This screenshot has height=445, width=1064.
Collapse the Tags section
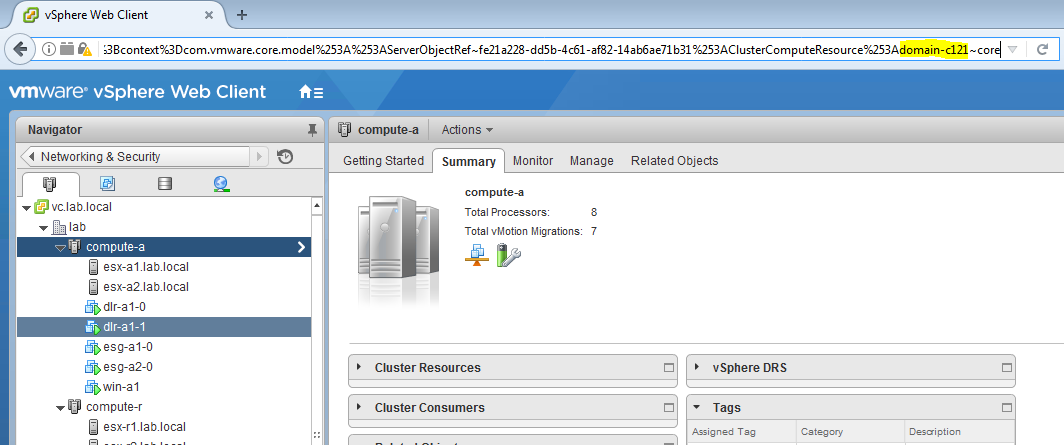(696, 408)
